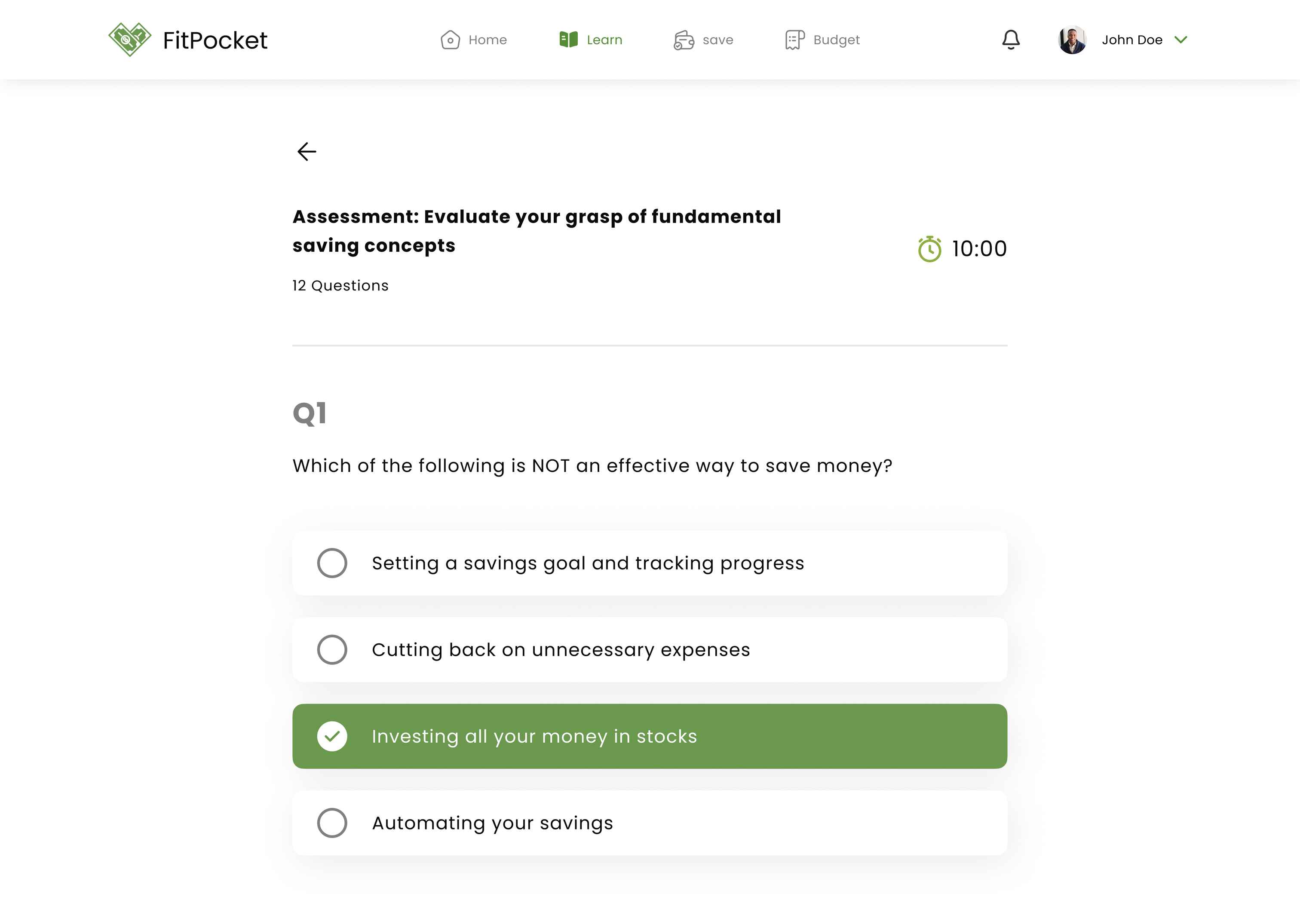Open the notifications bell
The width and height of the screenshot is (1300, 924).
[x=1011, y=40]
